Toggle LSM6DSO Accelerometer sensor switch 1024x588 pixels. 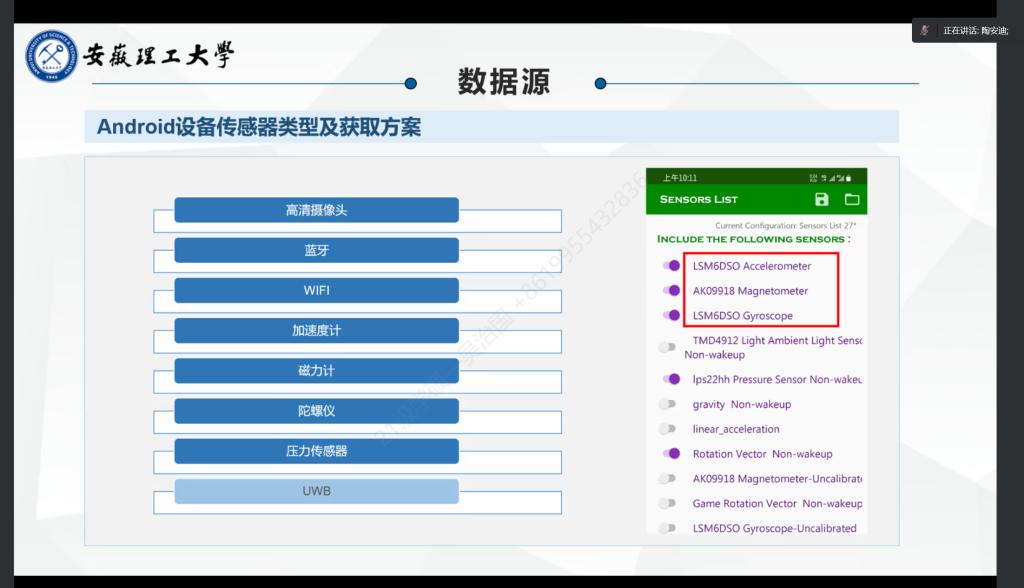coord(670,266)
